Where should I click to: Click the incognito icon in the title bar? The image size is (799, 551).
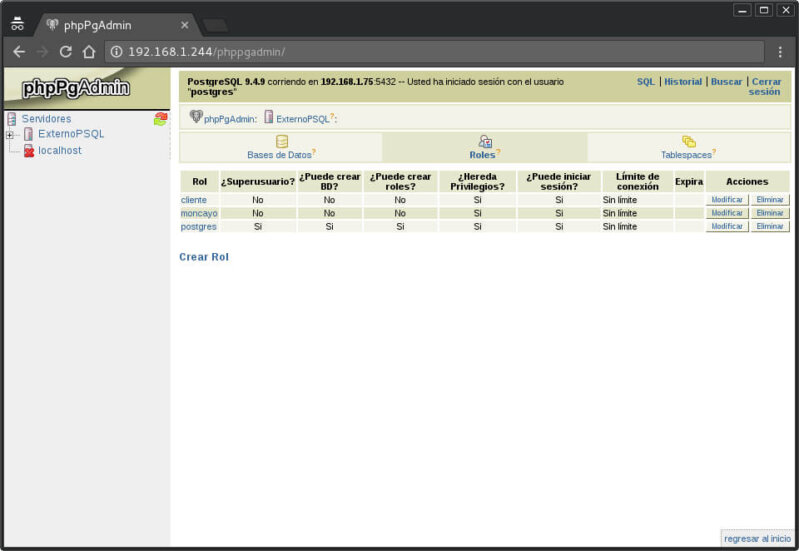click(17, 23)
